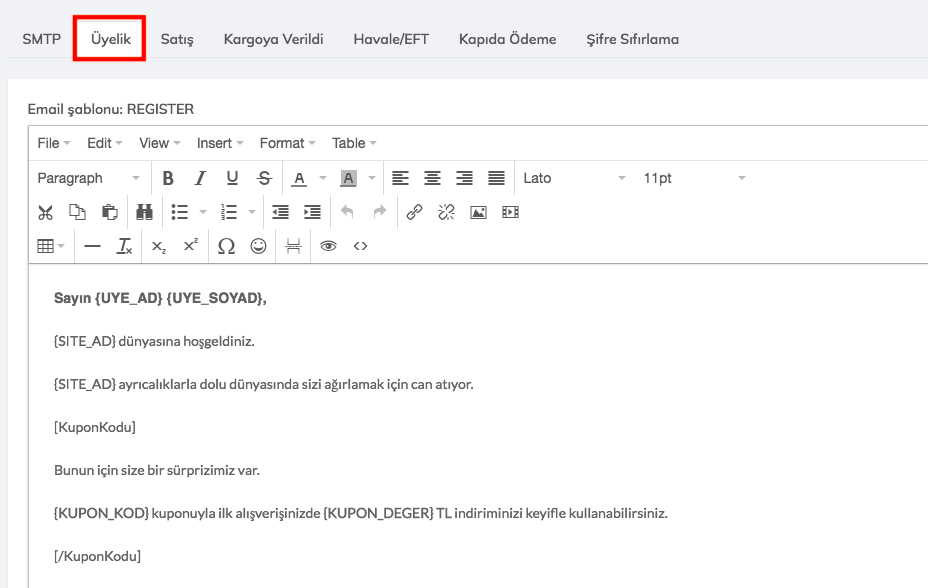Switch to the Kargoya Verildi tab
The image size is (928, 588).
click(273, 40)
